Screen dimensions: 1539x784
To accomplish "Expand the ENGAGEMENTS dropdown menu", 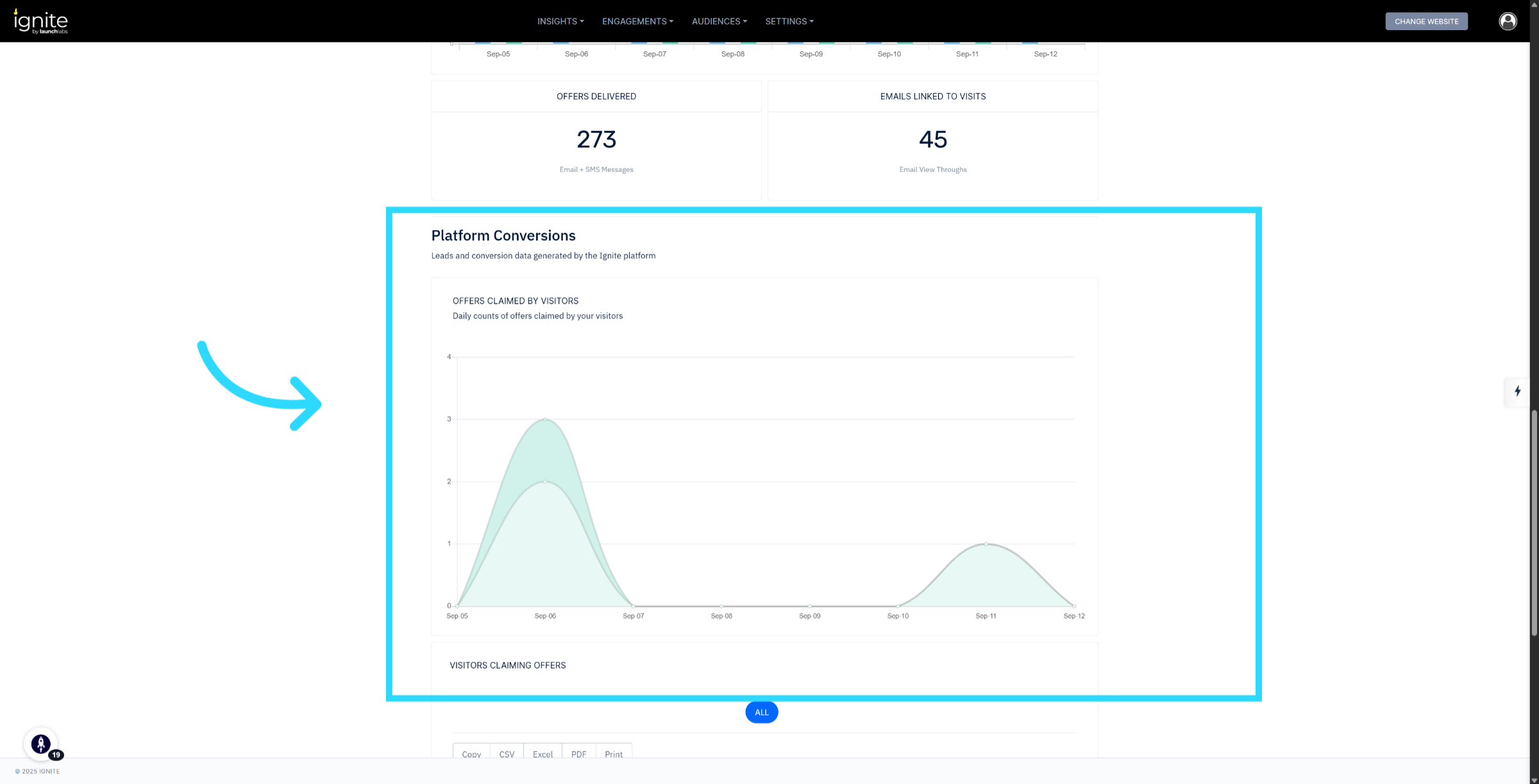I will tap(637, 21).
